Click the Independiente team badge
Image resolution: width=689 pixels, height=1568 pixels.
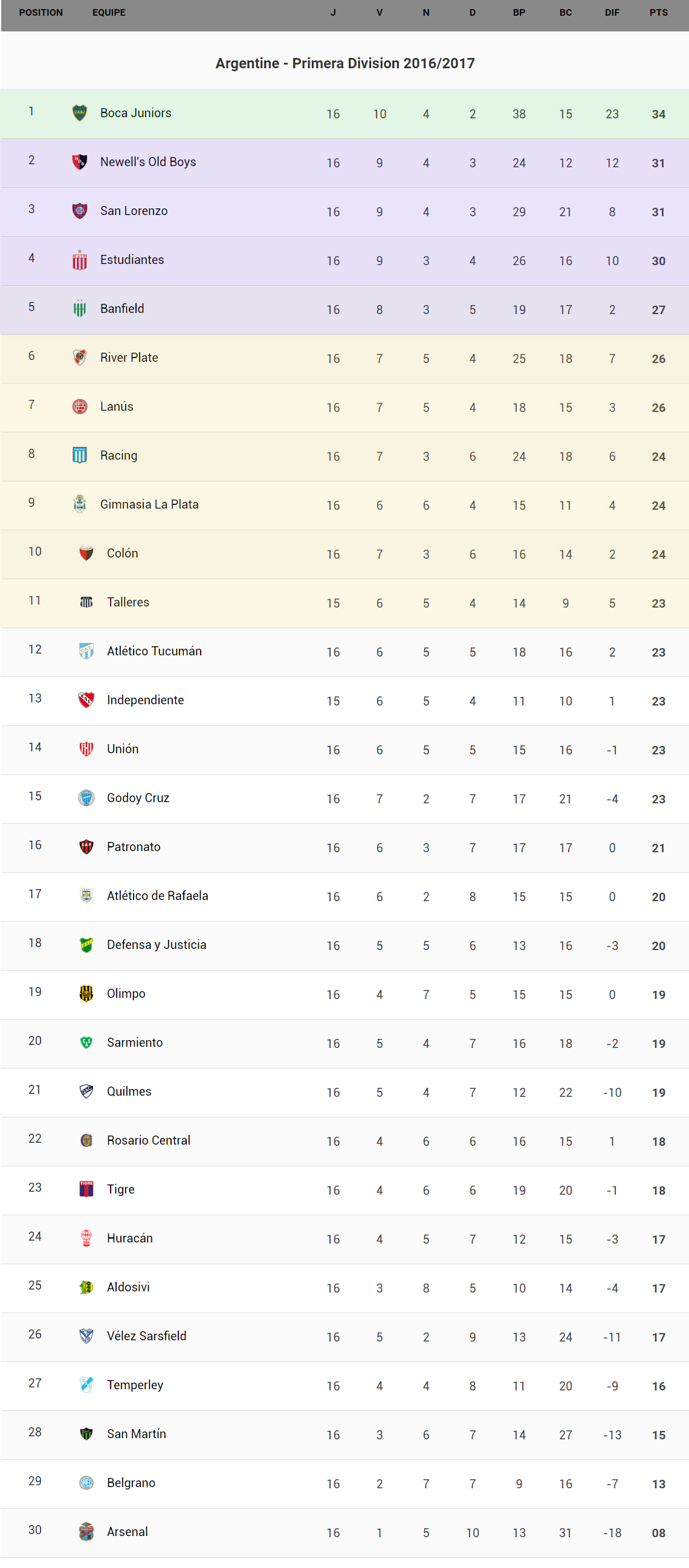click(x=86, y=700)
